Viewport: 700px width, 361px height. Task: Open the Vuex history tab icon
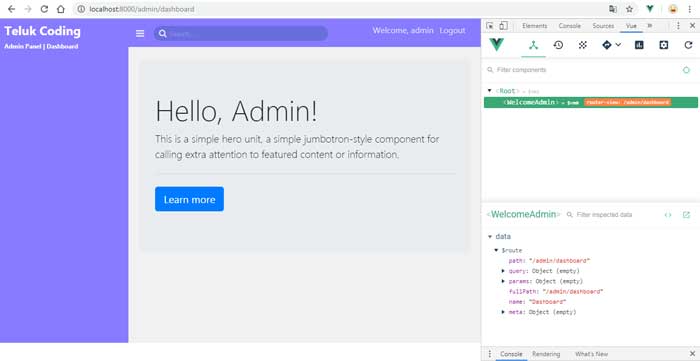coord(558,45)
